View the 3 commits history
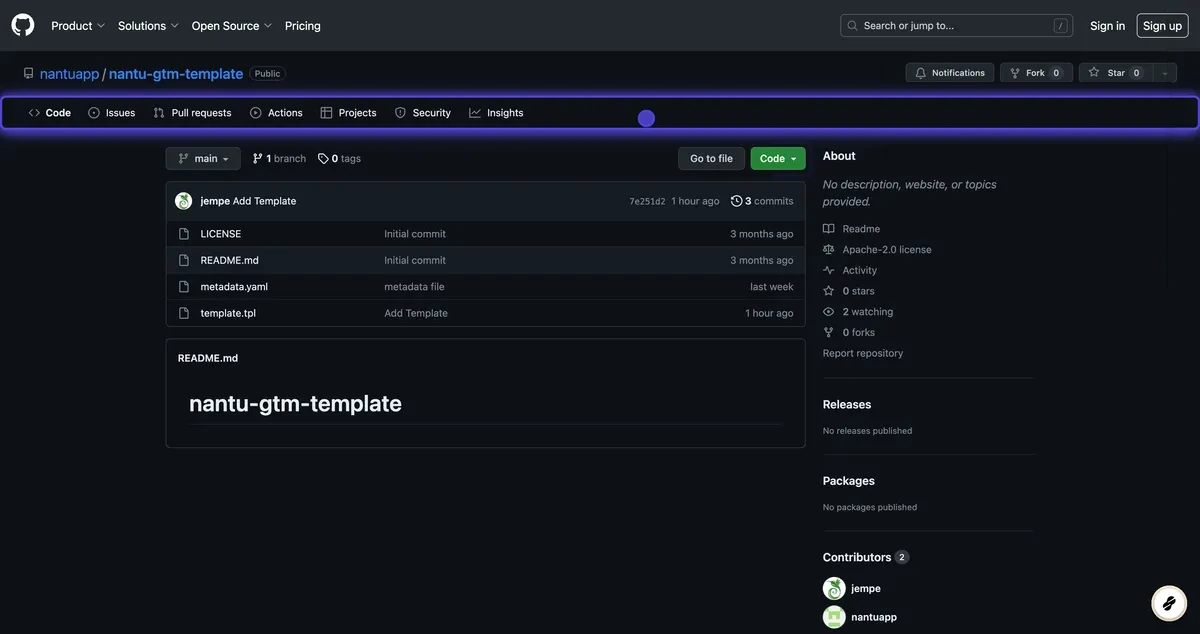Image resolution: width=1200 pixels, height=634 pixels. pyautogui.click(x=762, y=201)
